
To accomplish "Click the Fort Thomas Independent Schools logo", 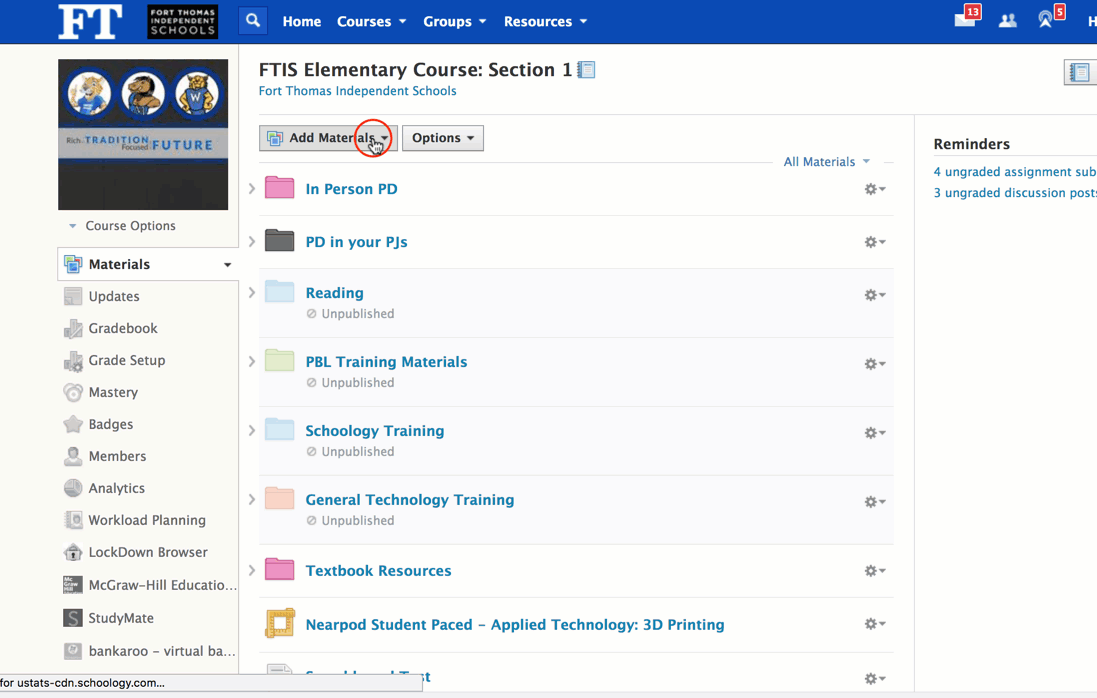I will click(183, 22).
